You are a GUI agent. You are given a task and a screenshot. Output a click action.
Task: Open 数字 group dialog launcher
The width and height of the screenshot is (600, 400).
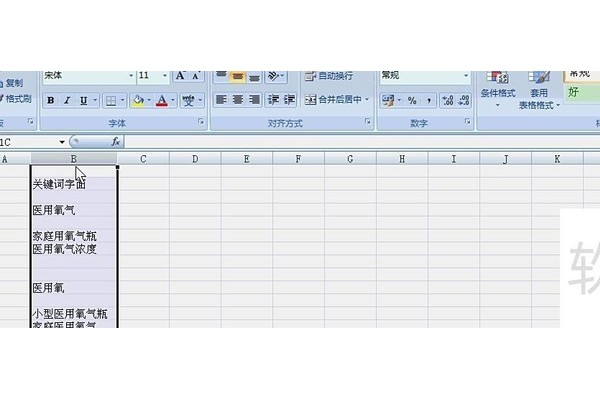468,122
